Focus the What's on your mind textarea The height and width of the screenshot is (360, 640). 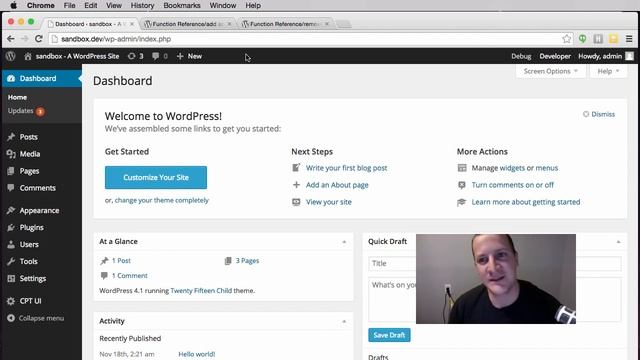(x=495, y=299)
